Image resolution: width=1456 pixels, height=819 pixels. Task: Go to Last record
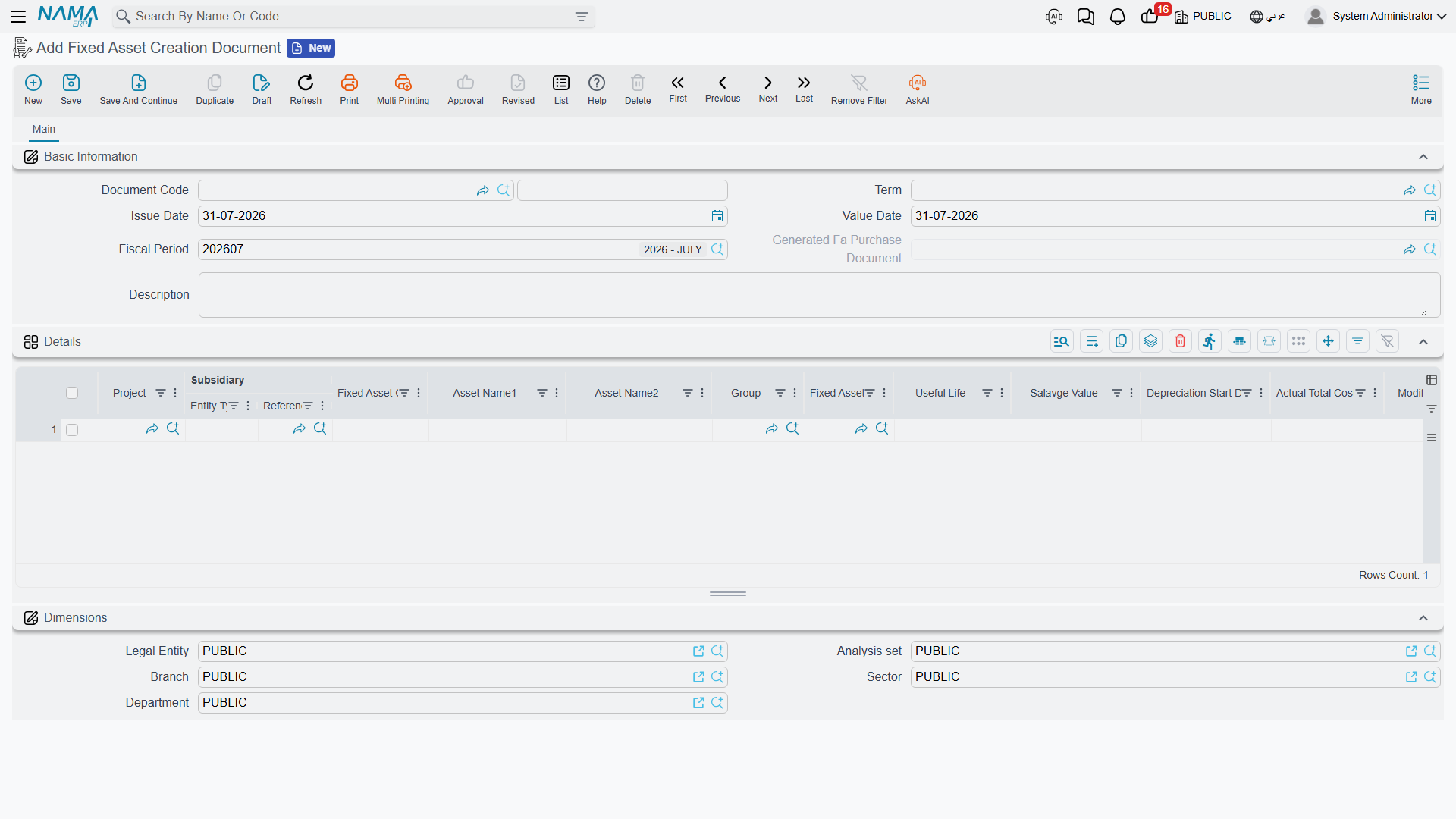tap(804, 89)
